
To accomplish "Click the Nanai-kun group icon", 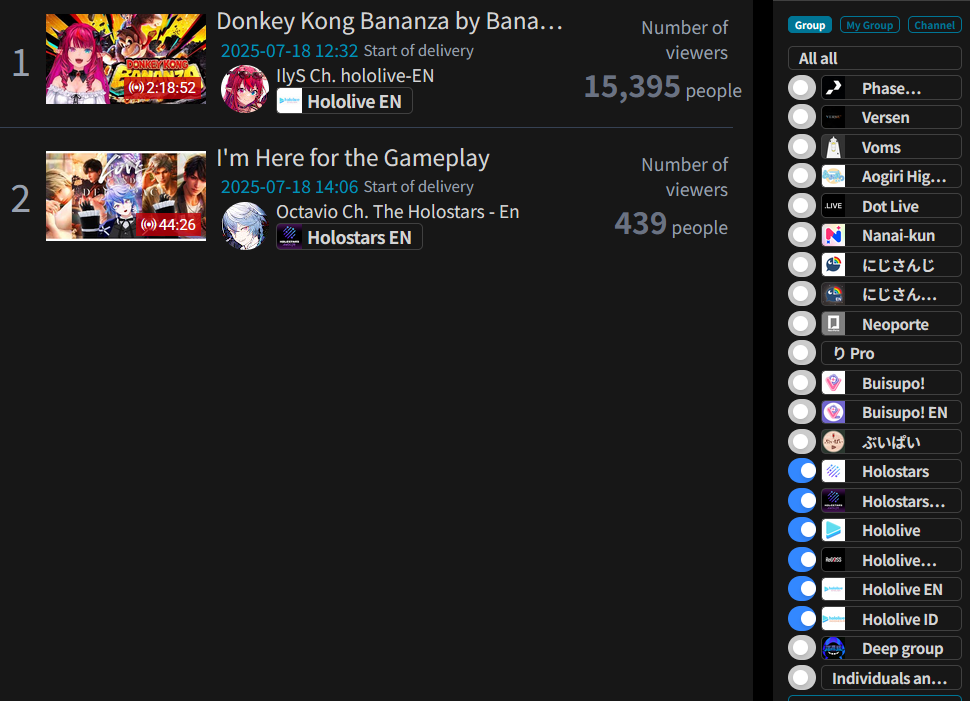I will tap(833, 235).
